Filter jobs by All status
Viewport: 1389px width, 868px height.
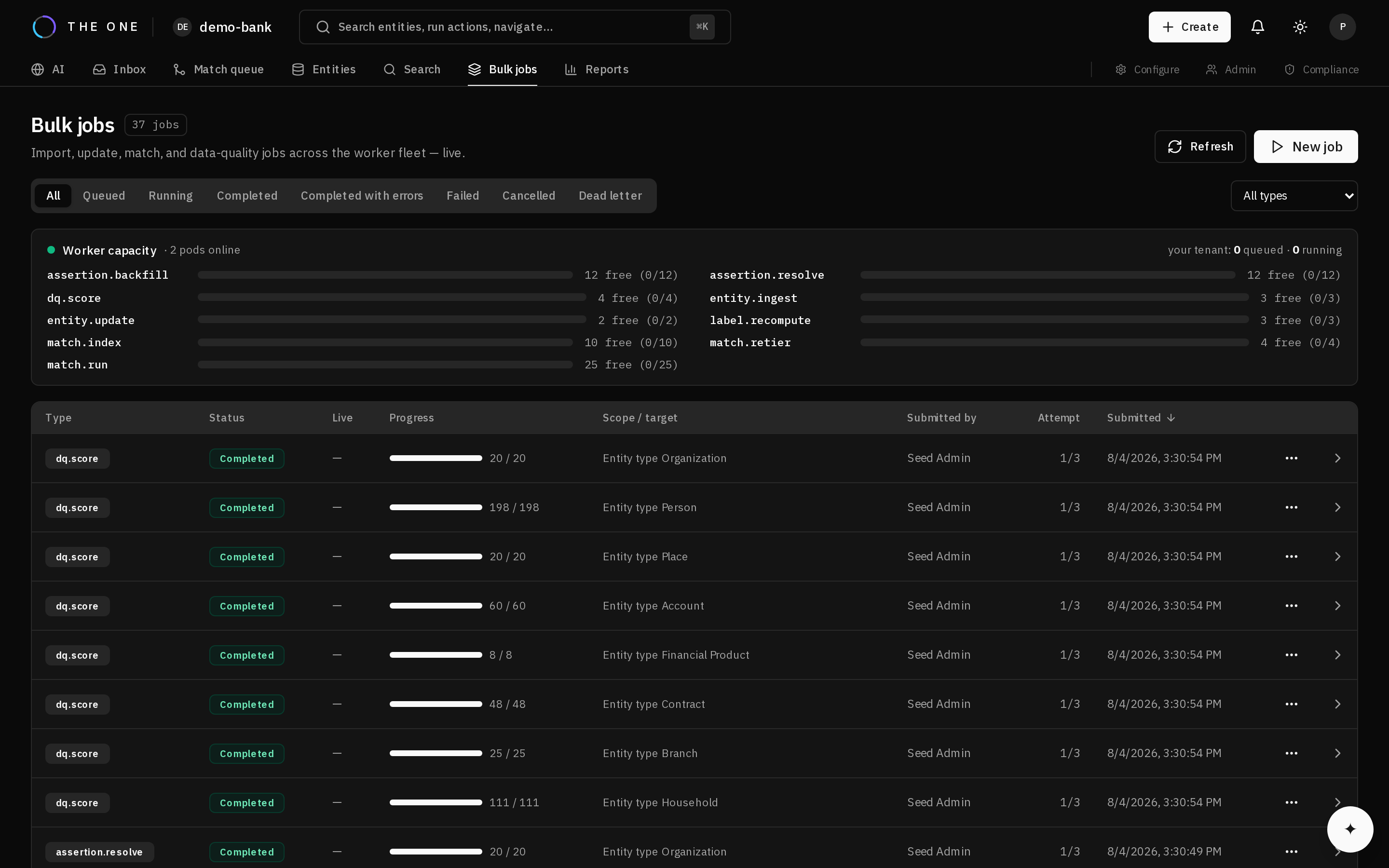click(53, 196)
